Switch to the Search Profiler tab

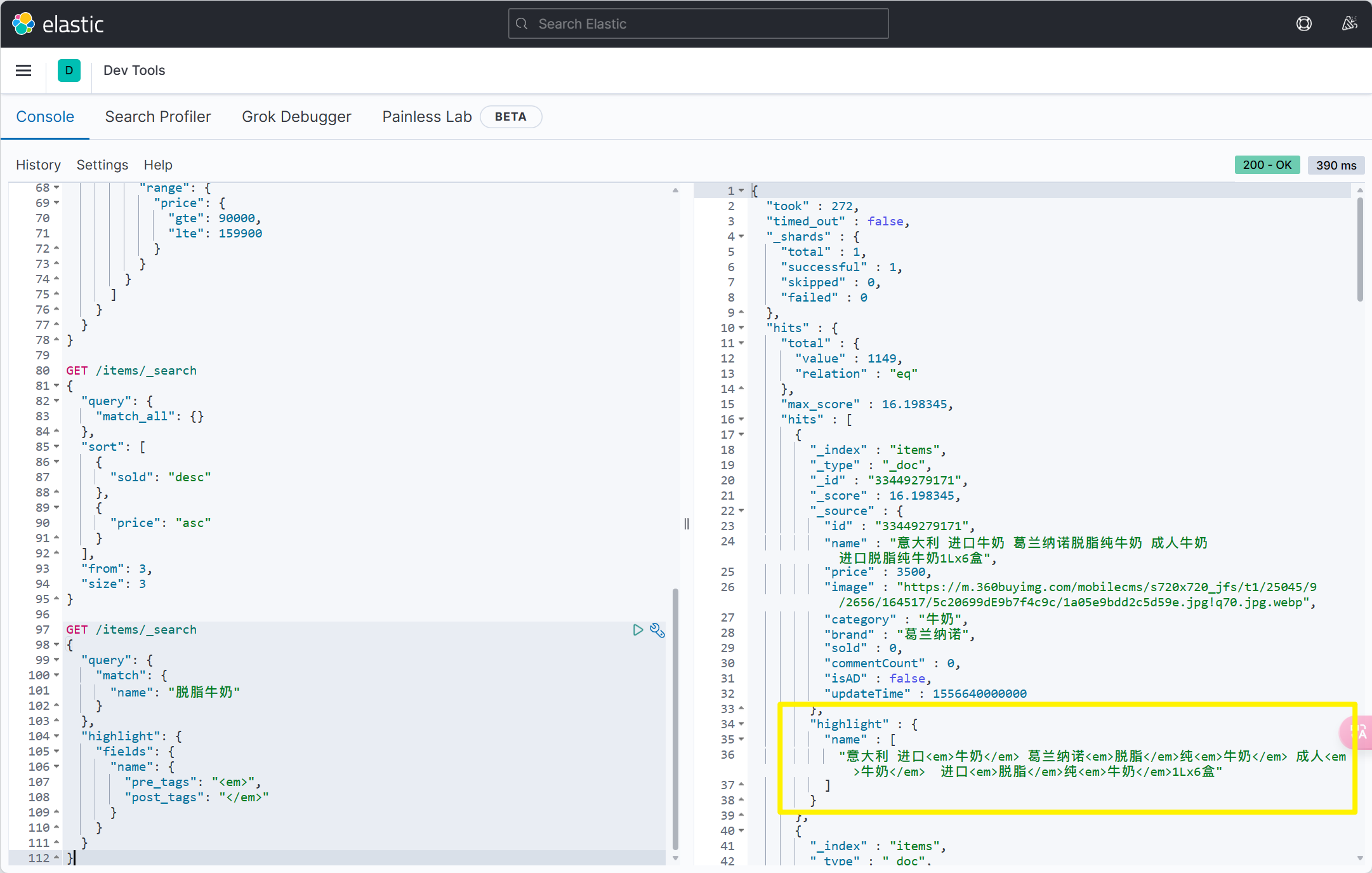pyautogui.click(x=158, y=117)
